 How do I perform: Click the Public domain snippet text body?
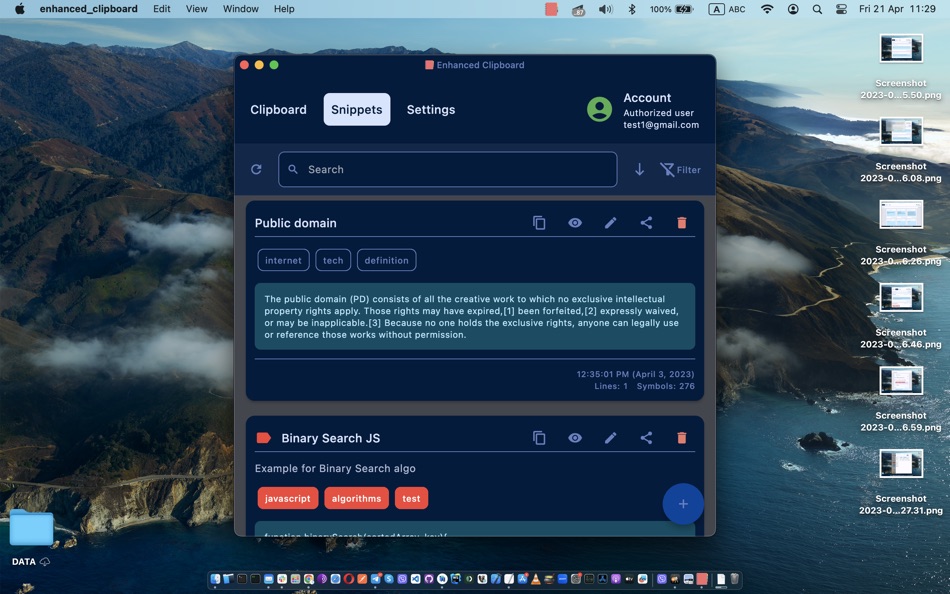(474, 316)
